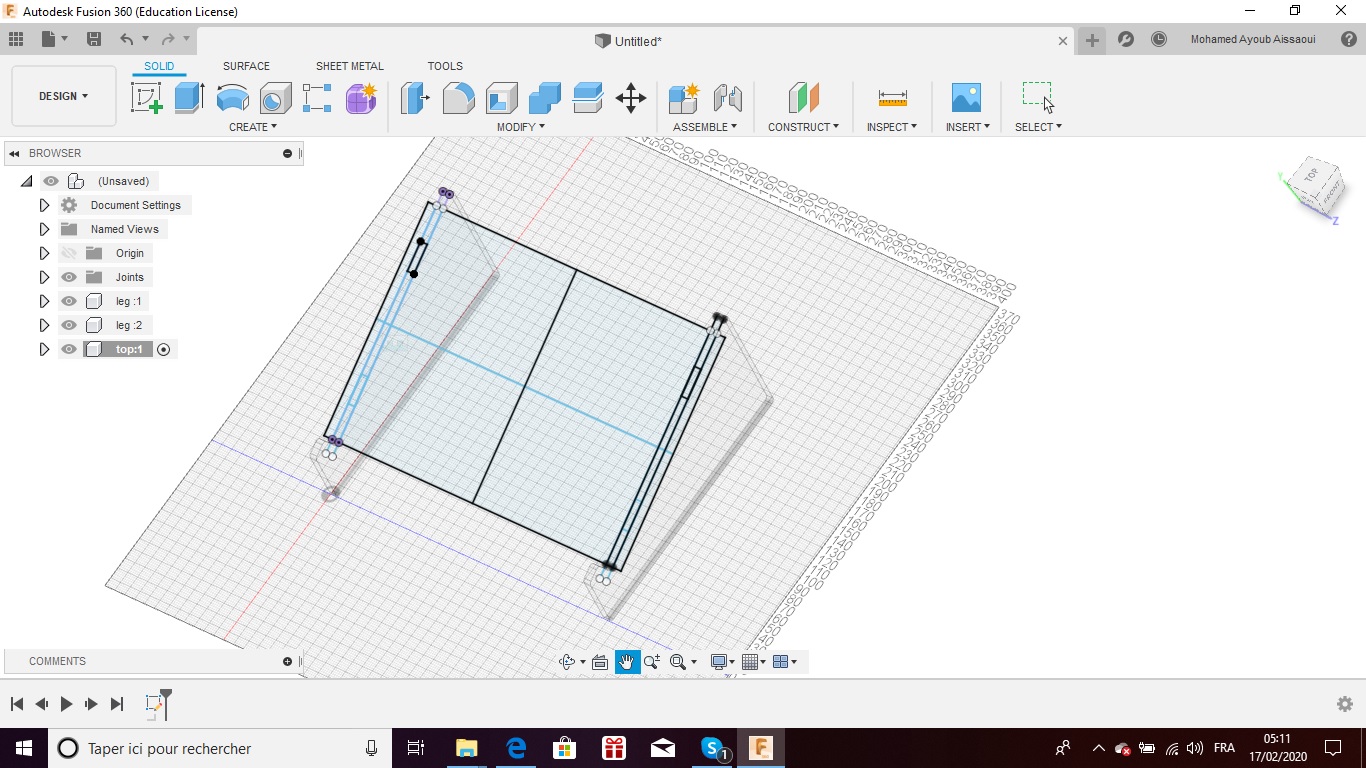
Task: Collapse the Unsaved root node
Action: click(26, 181)
